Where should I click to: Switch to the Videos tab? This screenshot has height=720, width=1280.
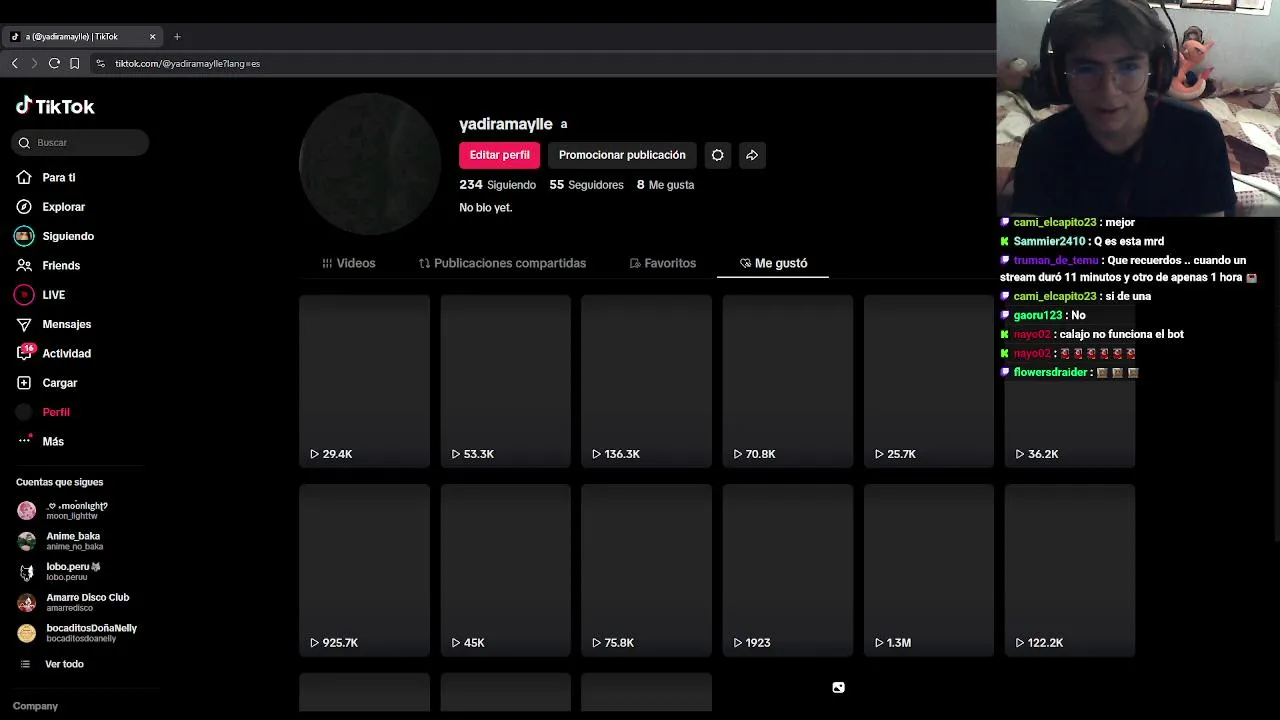(348, 263)
